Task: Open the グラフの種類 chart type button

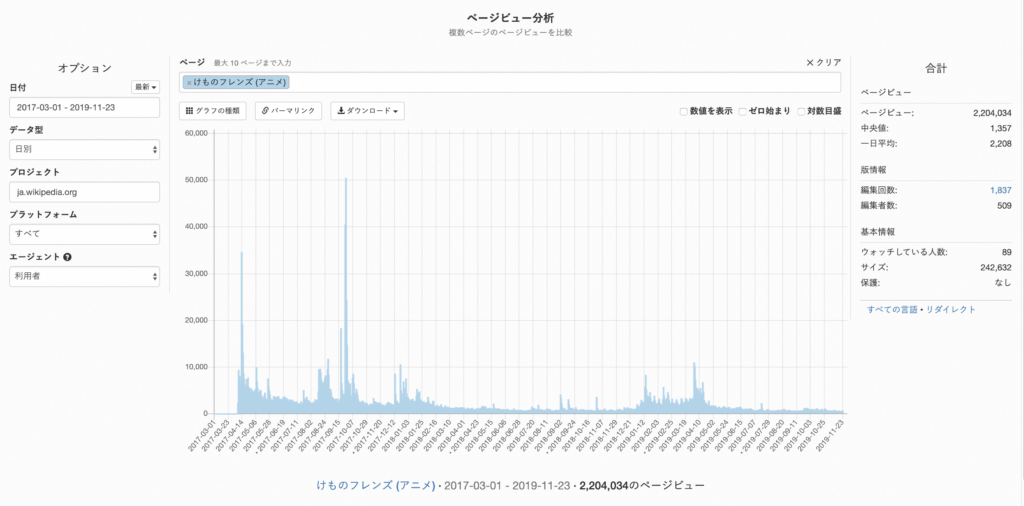Action: 213,111
